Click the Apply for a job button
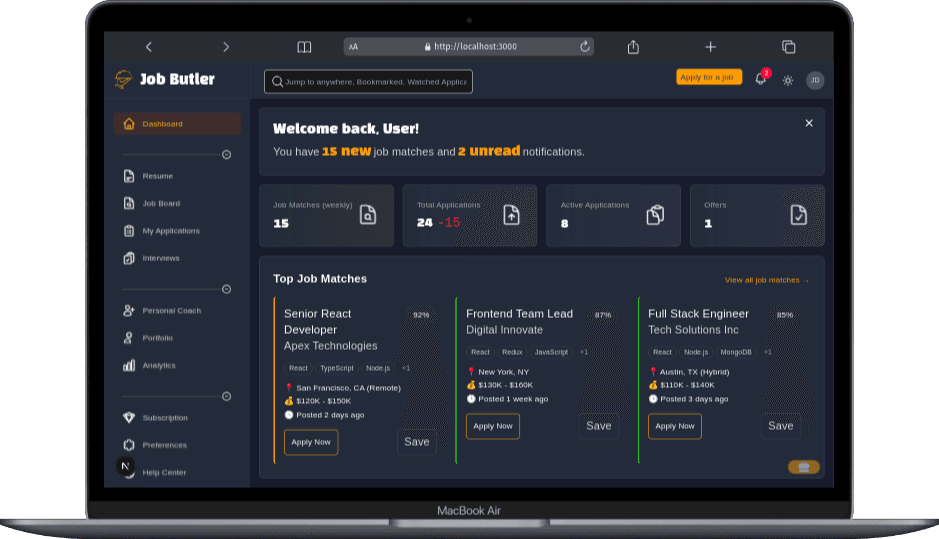This screenshot has width=939, height=539. tap(709, 77)
